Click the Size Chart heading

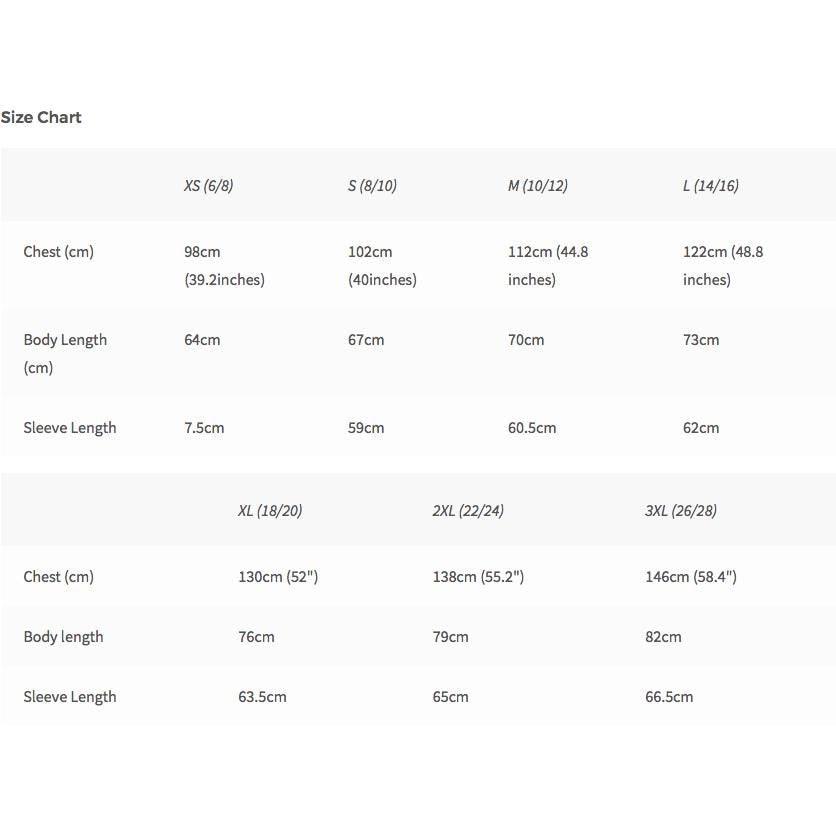point(41,117)
